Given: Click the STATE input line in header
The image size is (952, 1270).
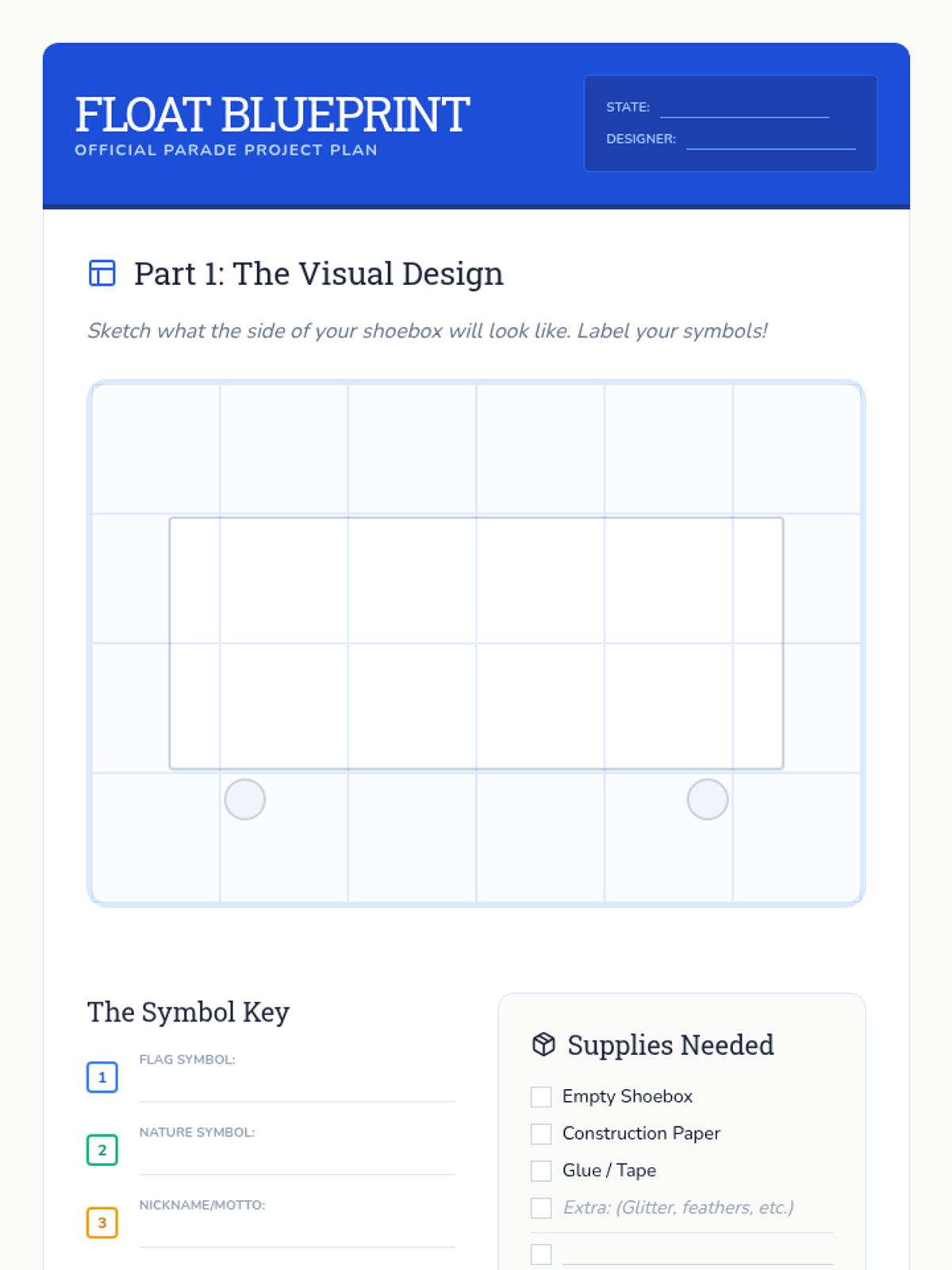Looking at the screenshot, I should click(x=744, y=109).
